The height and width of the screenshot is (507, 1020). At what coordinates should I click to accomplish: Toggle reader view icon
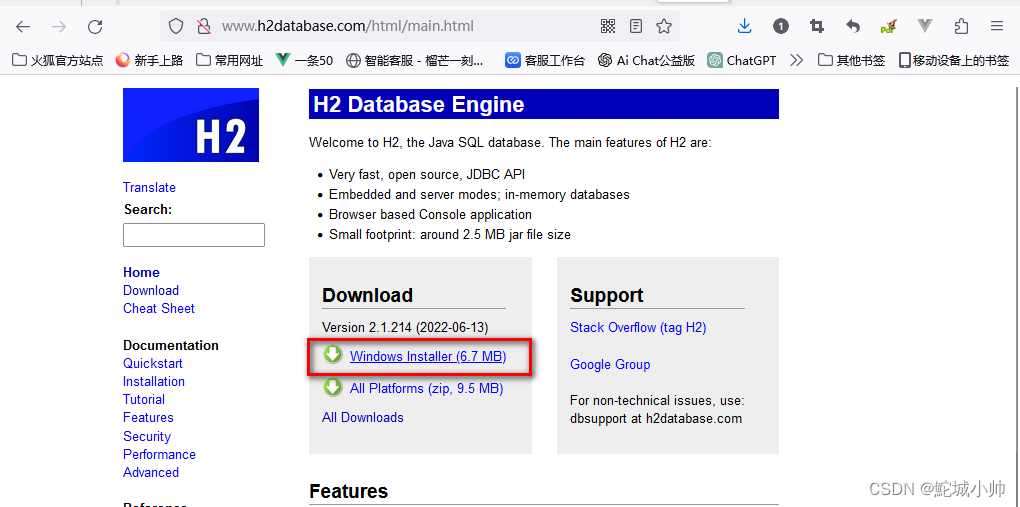[636, 26]
